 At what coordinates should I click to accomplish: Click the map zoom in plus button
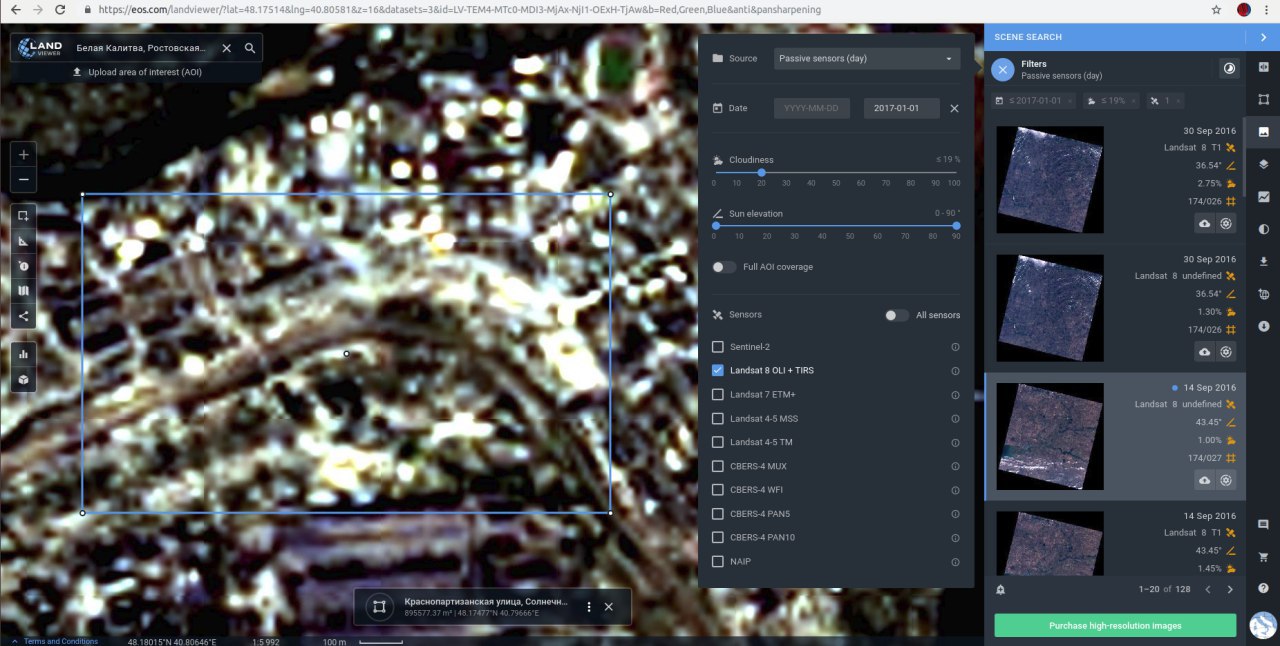[23, 155]
